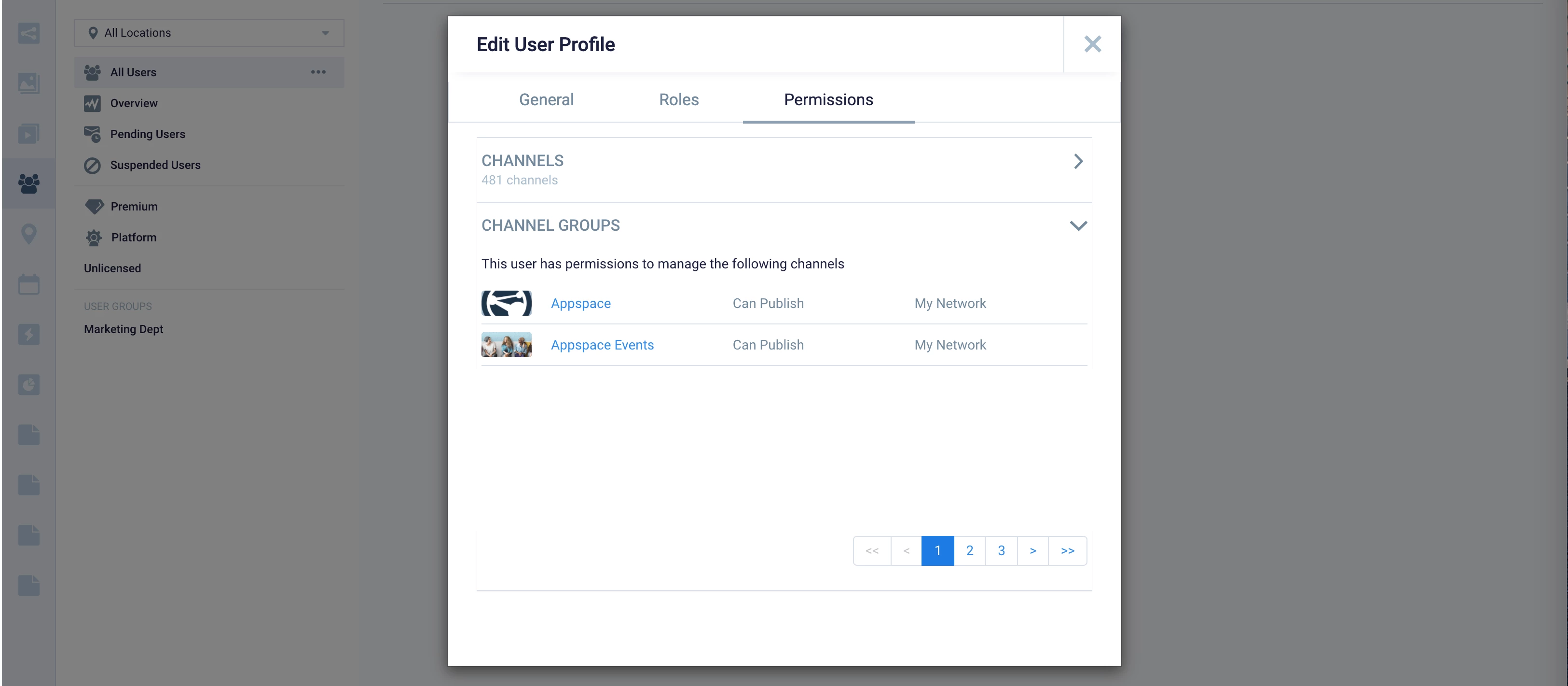Viewport: 1568px width, 686px height.
Task: Close the Edit User Profile dialog
Action: point(1092,44)
